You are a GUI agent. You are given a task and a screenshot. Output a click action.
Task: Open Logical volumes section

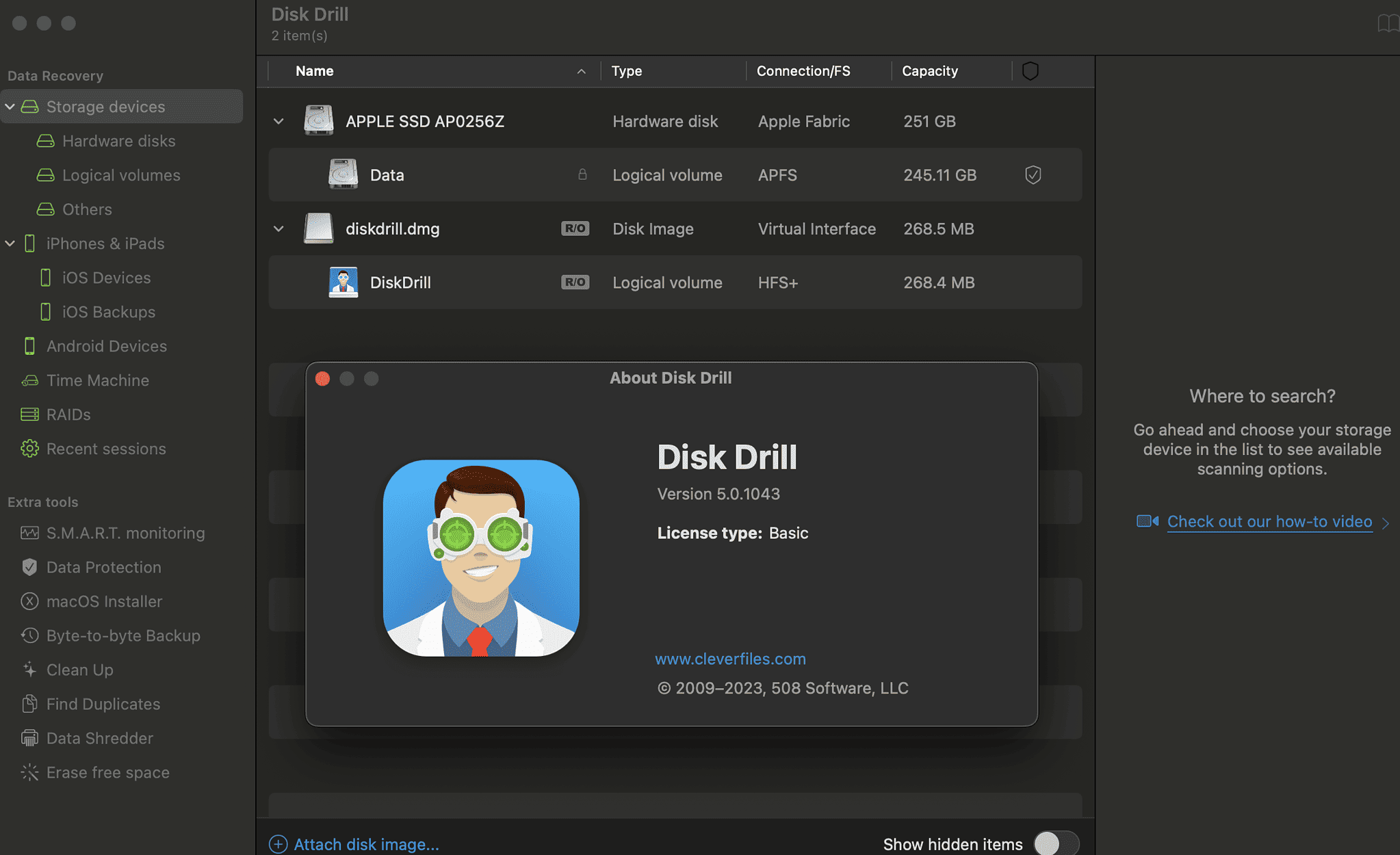click(x=121, y=175)
